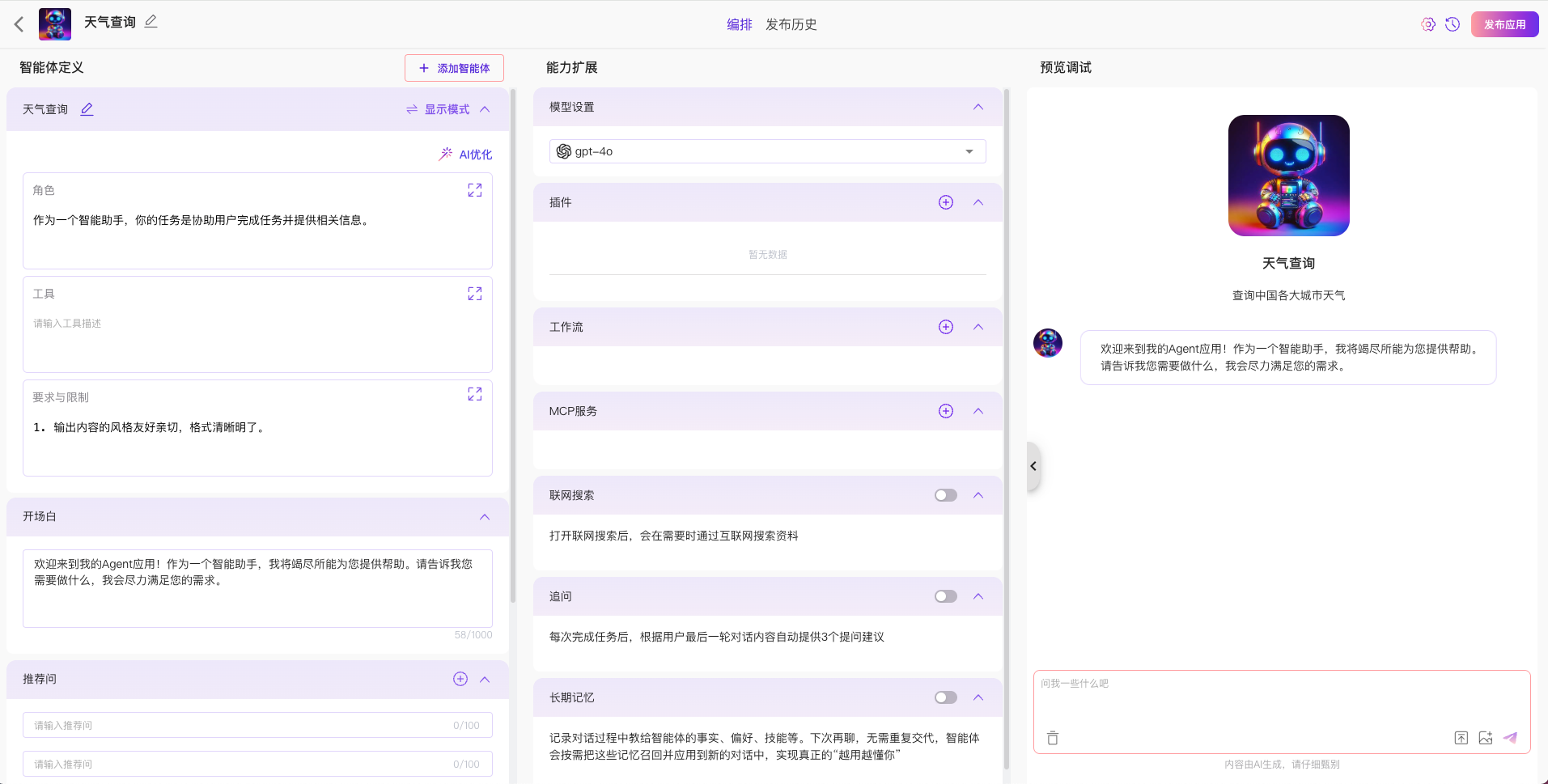The width and height of the screenshot is (1548, 784).
Task: Click the AI优化 sparkle wand icon
Action: (x=446, y=154)
